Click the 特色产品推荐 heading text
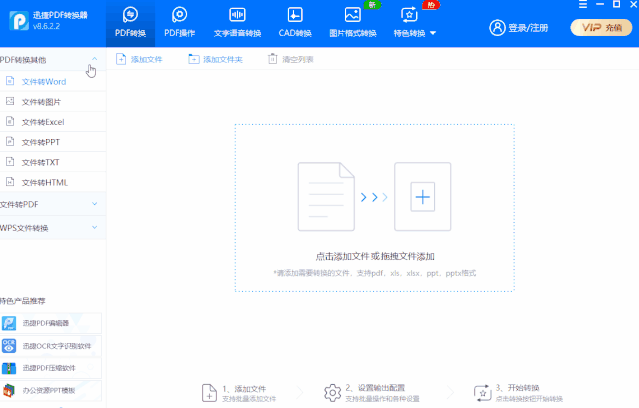639x408 pixels. 23,301
